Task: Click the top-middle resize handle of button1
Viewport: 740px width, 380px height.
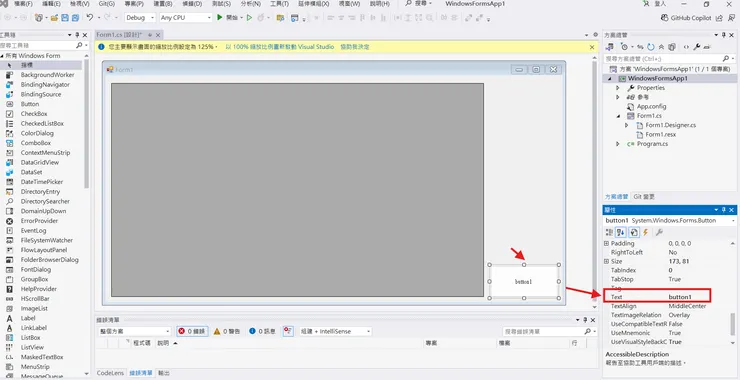Action: 524,265
